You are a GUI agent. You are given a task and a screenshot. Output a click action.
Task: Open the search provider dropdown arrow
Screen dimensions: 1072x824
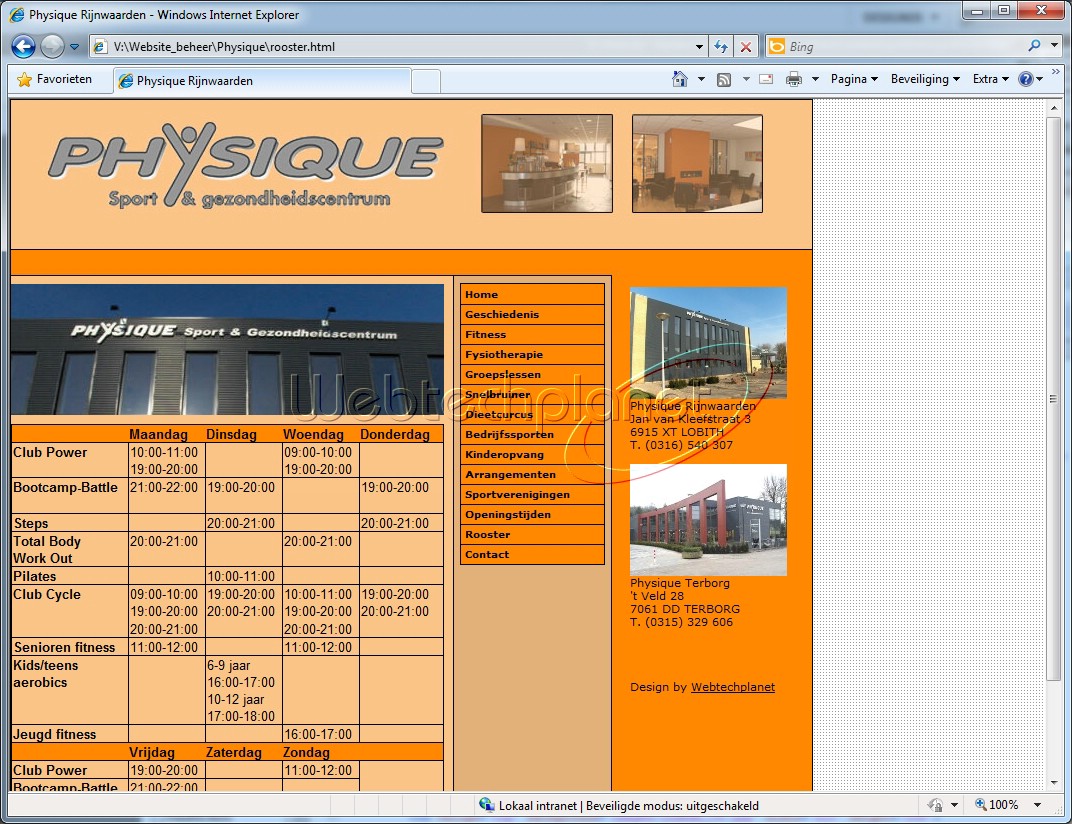(1054, 46)
